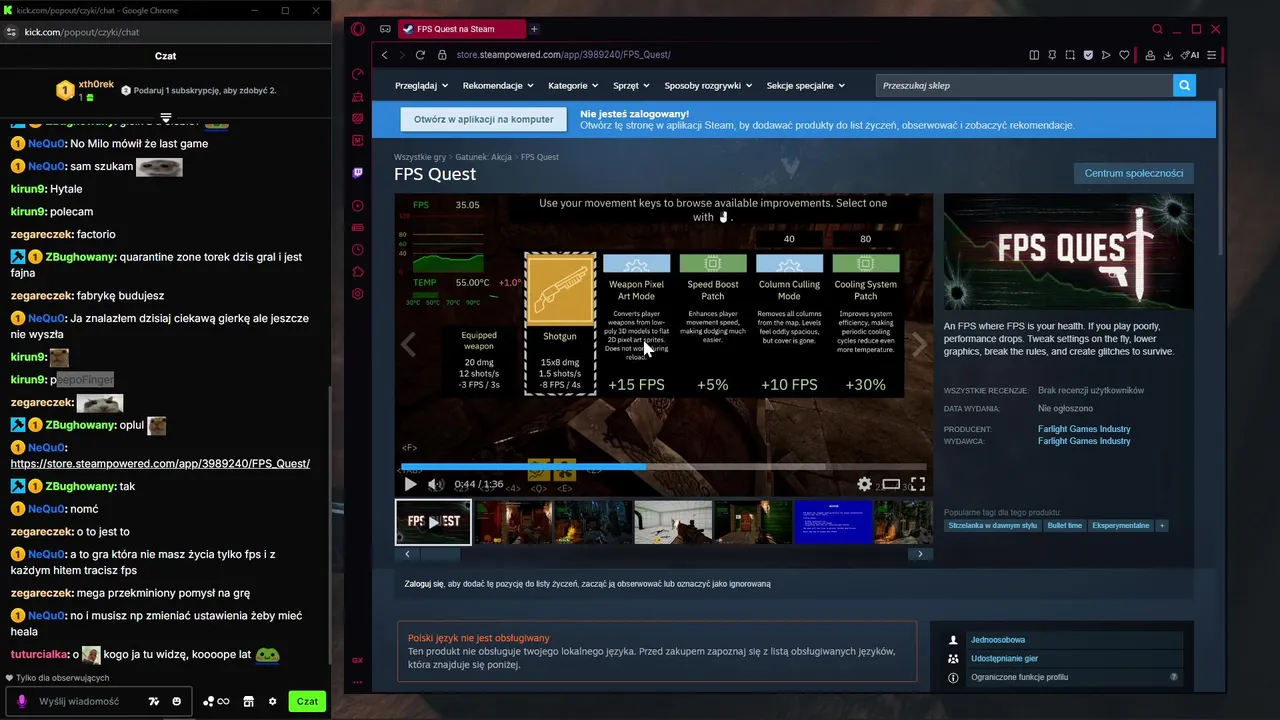Open Opera profile account icon
The height and width of the screenshot is (720, 1280).
[1151, 55]
